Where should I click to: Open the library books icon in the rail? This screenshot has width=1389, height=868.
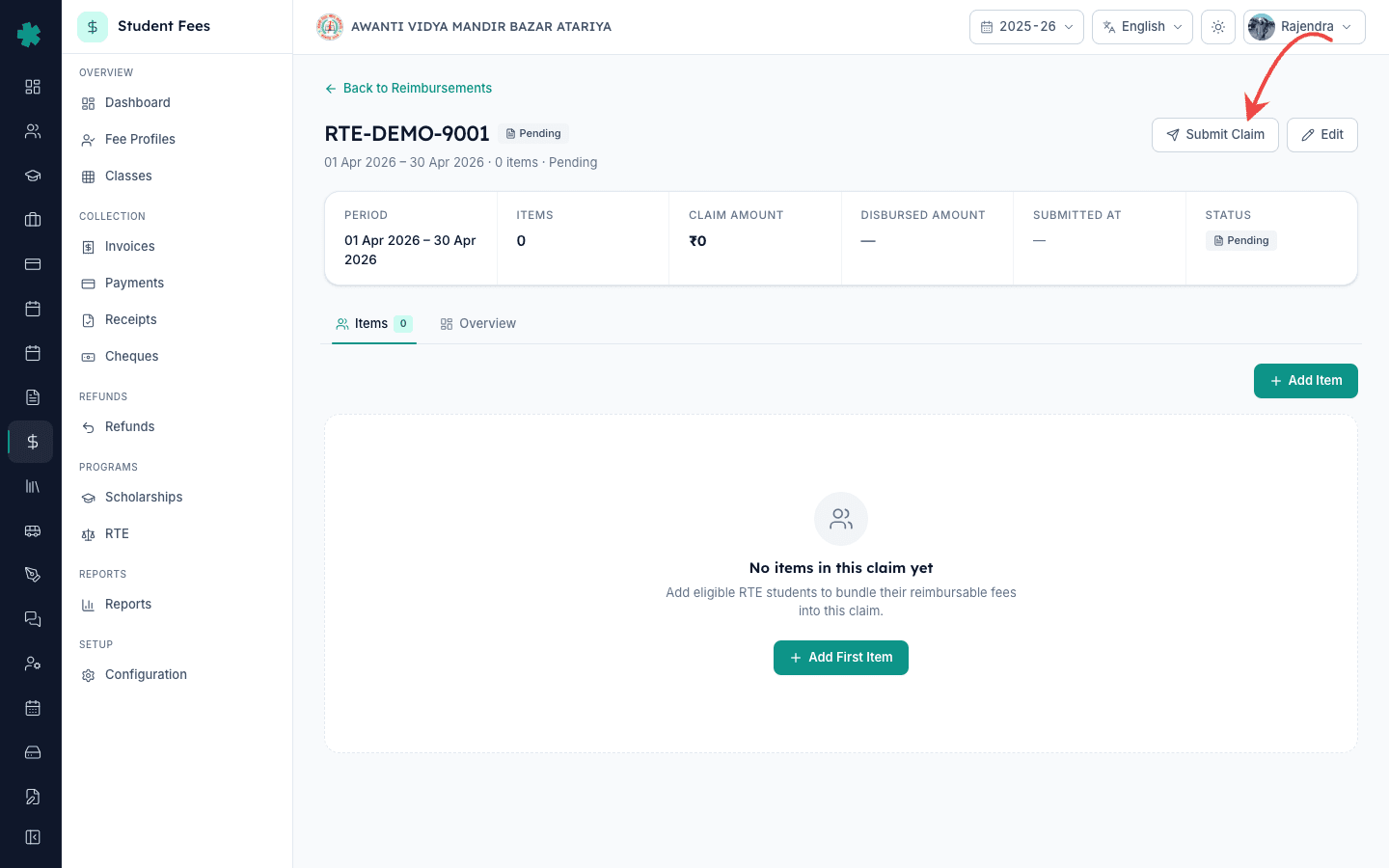[x=33, y=486]
